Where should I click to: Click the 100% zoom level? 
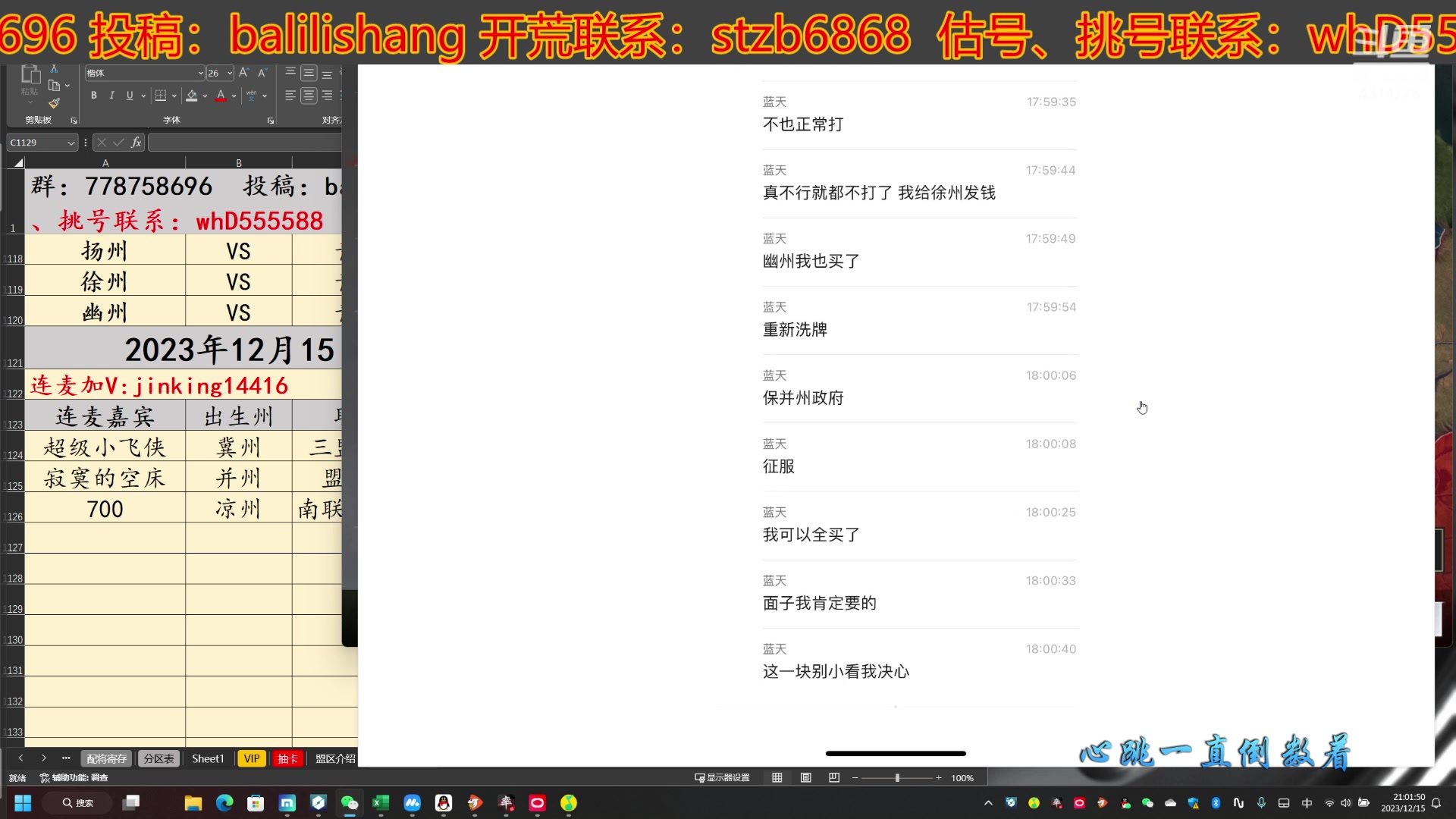tap(962, 778)
